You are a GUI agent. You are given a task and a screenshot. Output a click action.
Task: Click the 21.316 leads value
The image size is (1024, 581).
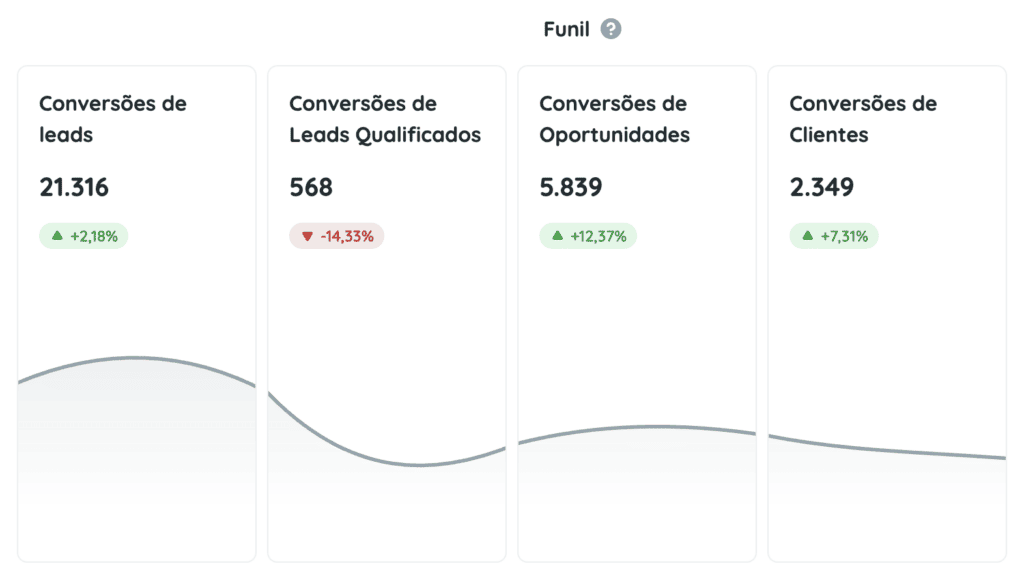(74, 187)
